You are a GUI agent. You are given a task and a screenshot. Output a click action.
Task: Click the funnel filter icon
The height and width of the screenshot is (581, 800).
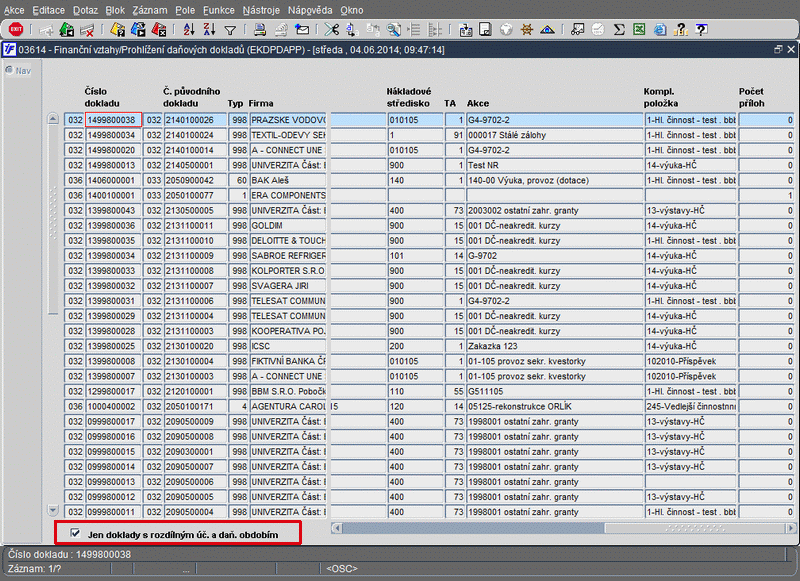[230, 30]
